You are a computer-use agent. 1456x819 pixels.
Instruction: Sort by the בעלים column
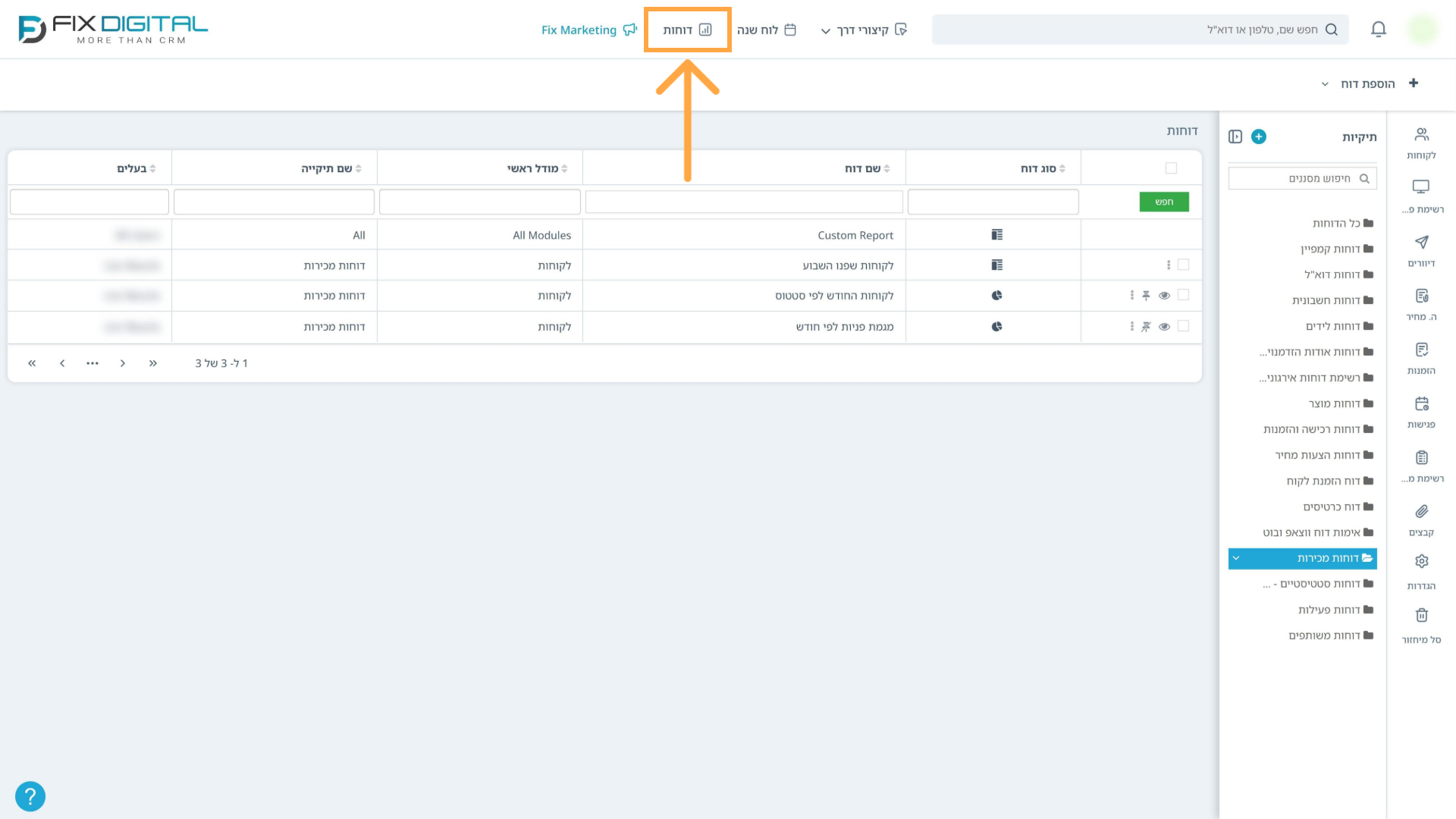[136, 168]
